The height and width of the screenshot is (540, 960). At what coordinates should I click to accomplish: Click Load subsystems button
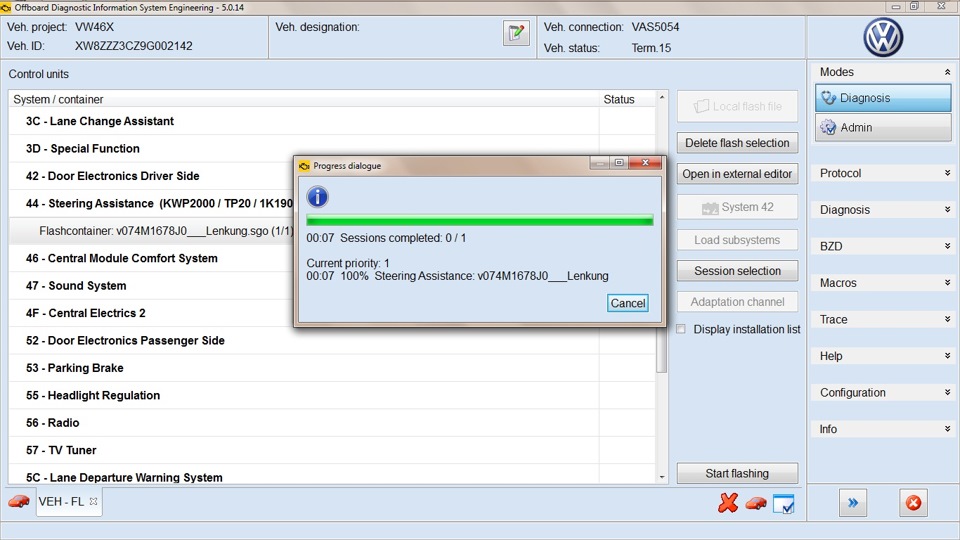(x=737, y=240)
